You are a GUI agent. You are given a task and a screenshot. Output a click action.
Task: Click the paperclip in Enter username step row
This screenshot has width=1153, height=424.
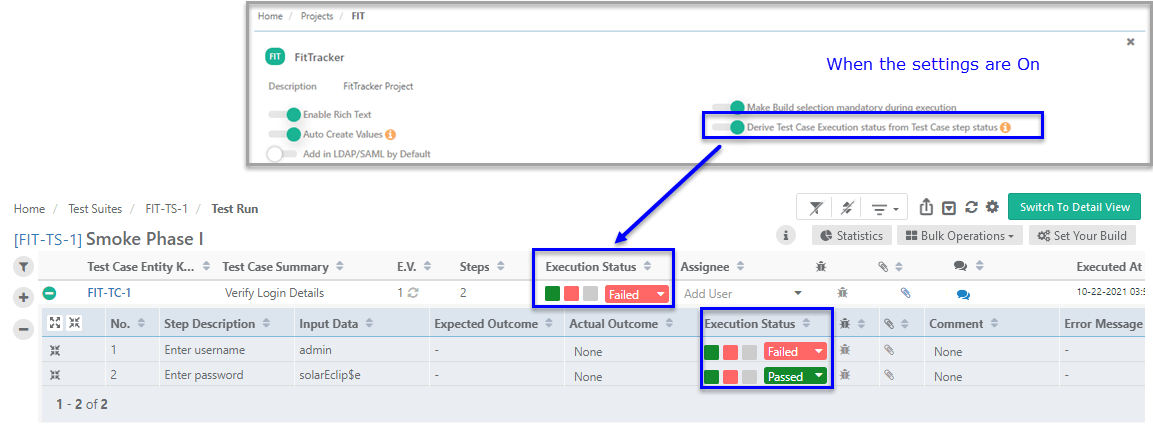click(888, 350)
